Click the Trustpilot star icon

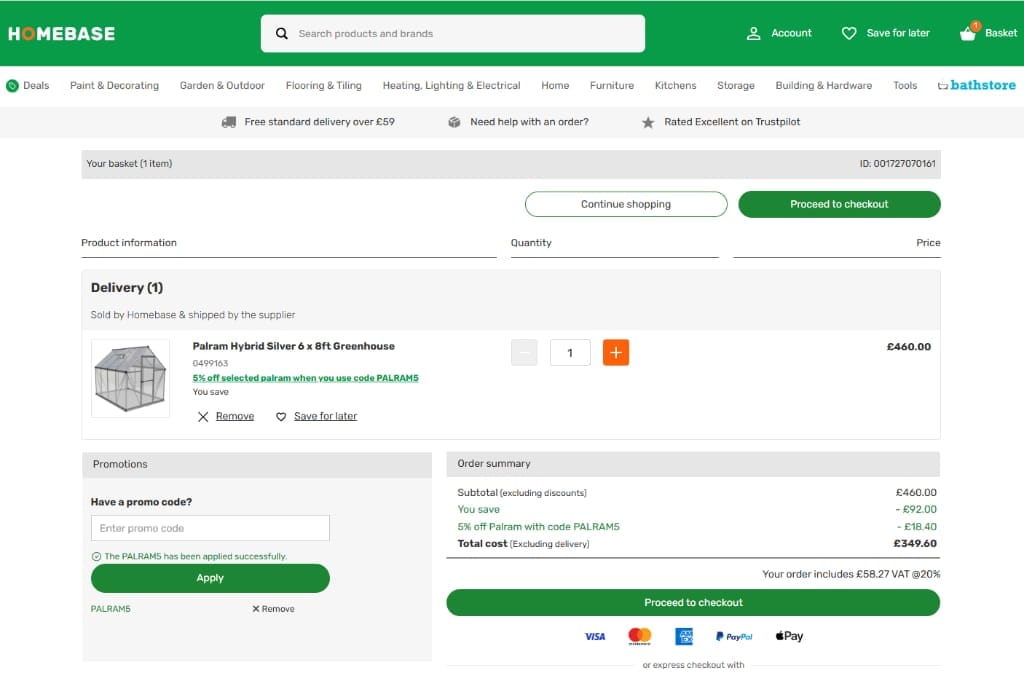click(647, 122)
